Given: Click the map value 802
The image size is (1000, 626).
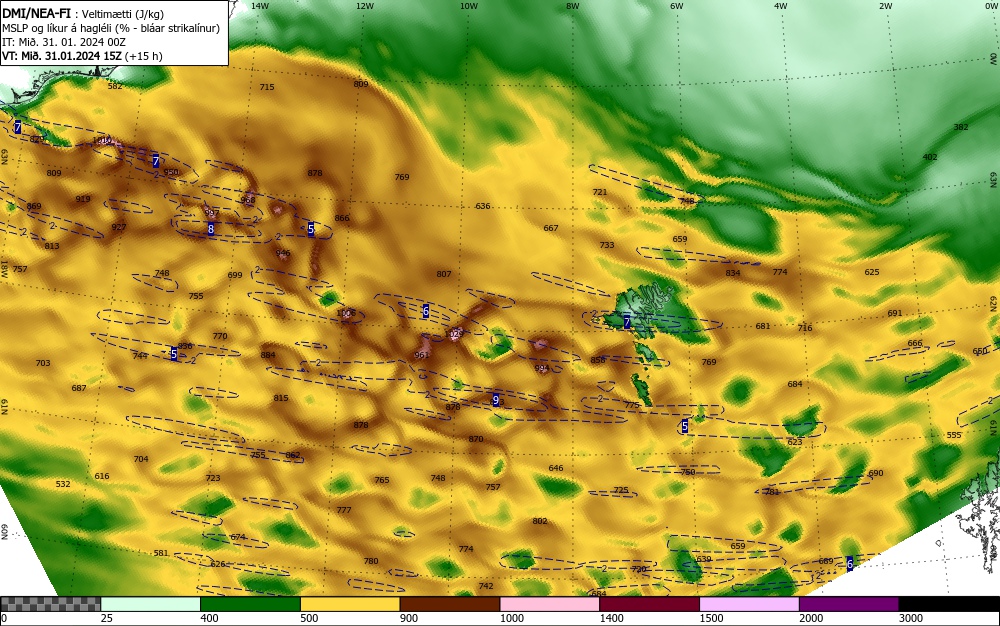Looking at the screenshot, I should [540, 521].
